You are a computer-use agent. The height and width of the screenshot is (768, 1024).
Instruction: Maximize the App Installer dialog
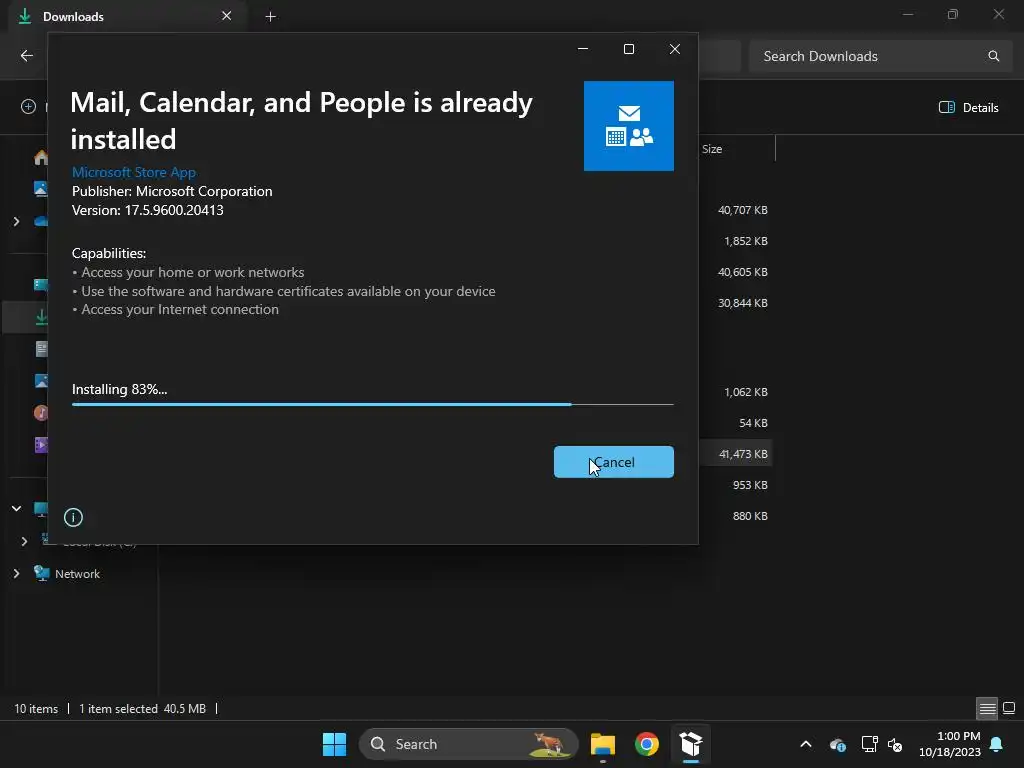tap(629, 49)
